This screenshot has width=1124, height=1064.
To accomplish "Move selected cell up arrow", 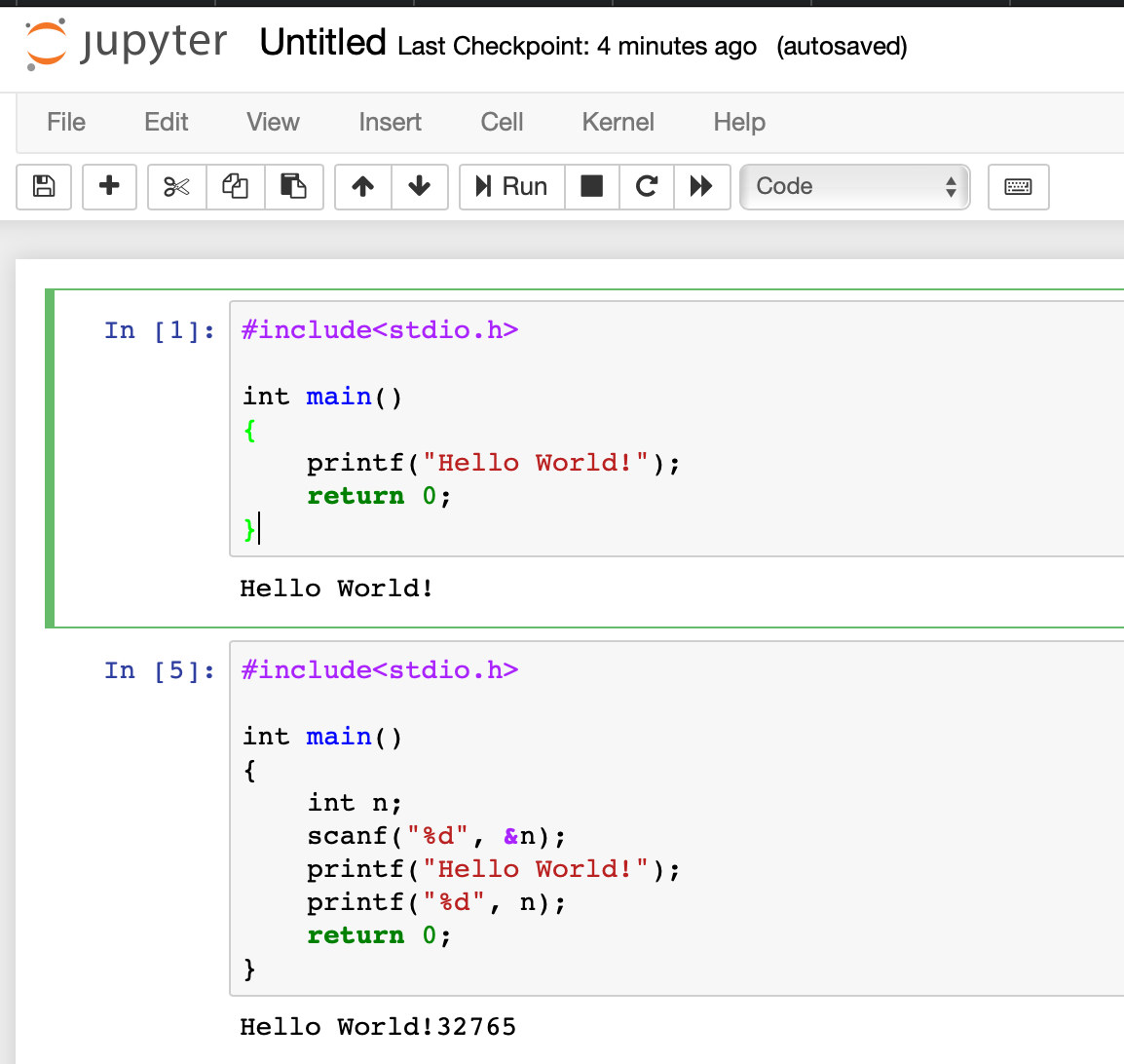I will point(363,186).
